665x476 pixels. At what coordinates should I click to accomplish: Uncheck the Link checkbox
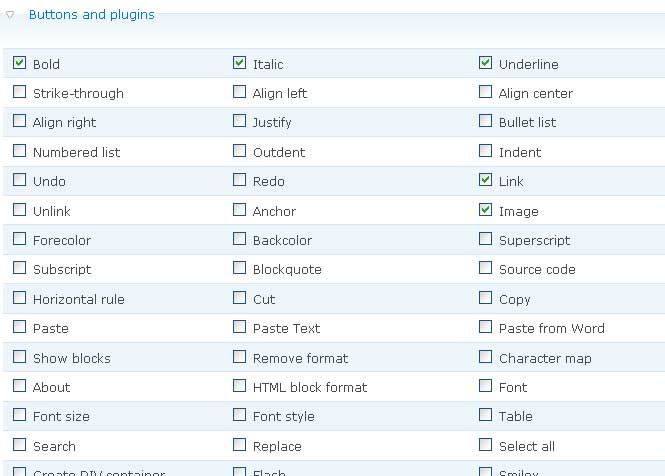point(486,180)
